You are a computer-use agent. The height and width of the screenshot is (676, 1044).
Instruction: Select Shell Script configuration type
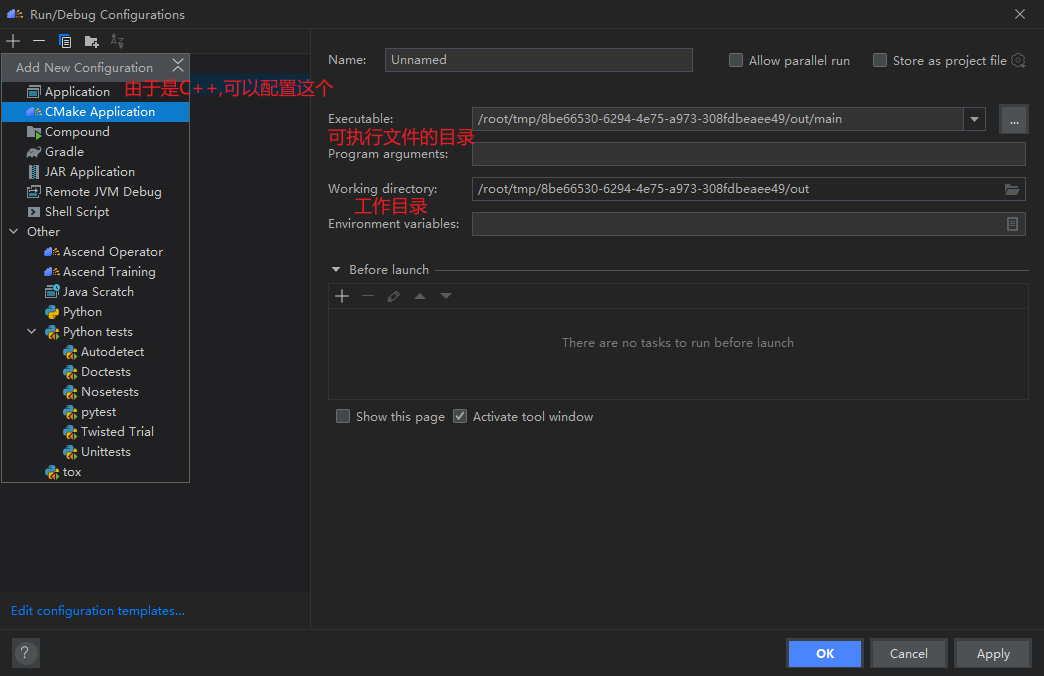coord(96,211)
